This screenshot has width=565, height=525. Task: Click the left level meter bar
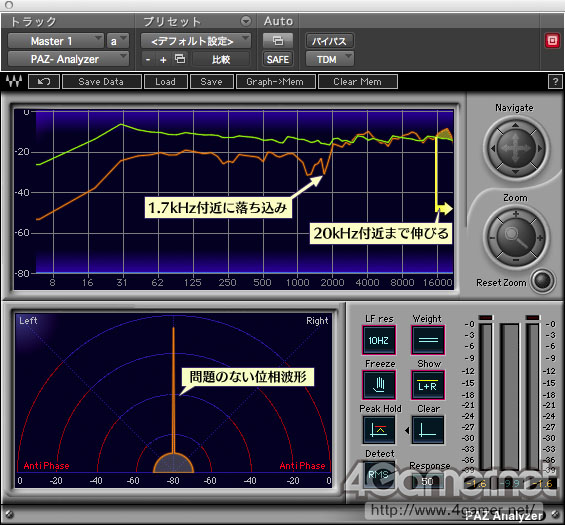pos(486,396)
